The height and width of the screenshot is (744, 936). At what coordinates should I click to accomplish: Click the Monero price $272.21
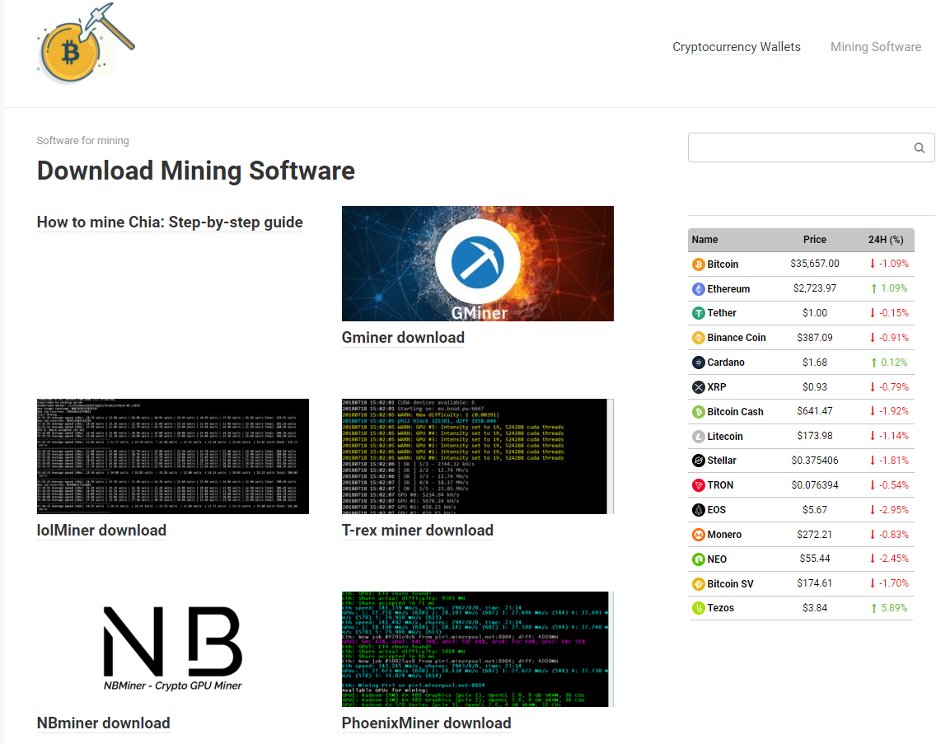point(814,534)
